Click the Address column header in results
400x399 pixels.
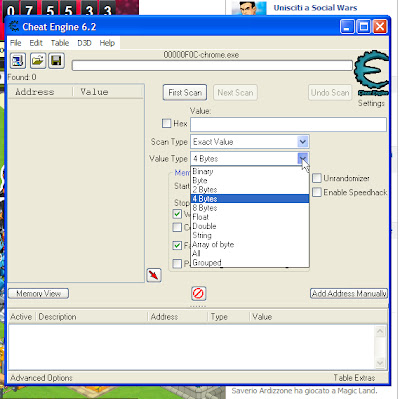click(40, 92)
